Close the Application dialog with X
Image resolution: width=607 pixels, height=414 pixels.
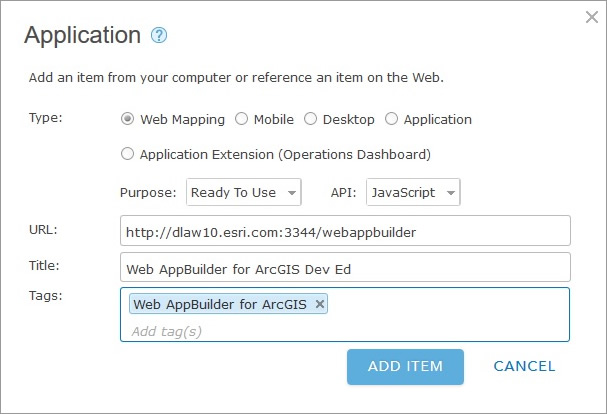[x=591, y=15]
